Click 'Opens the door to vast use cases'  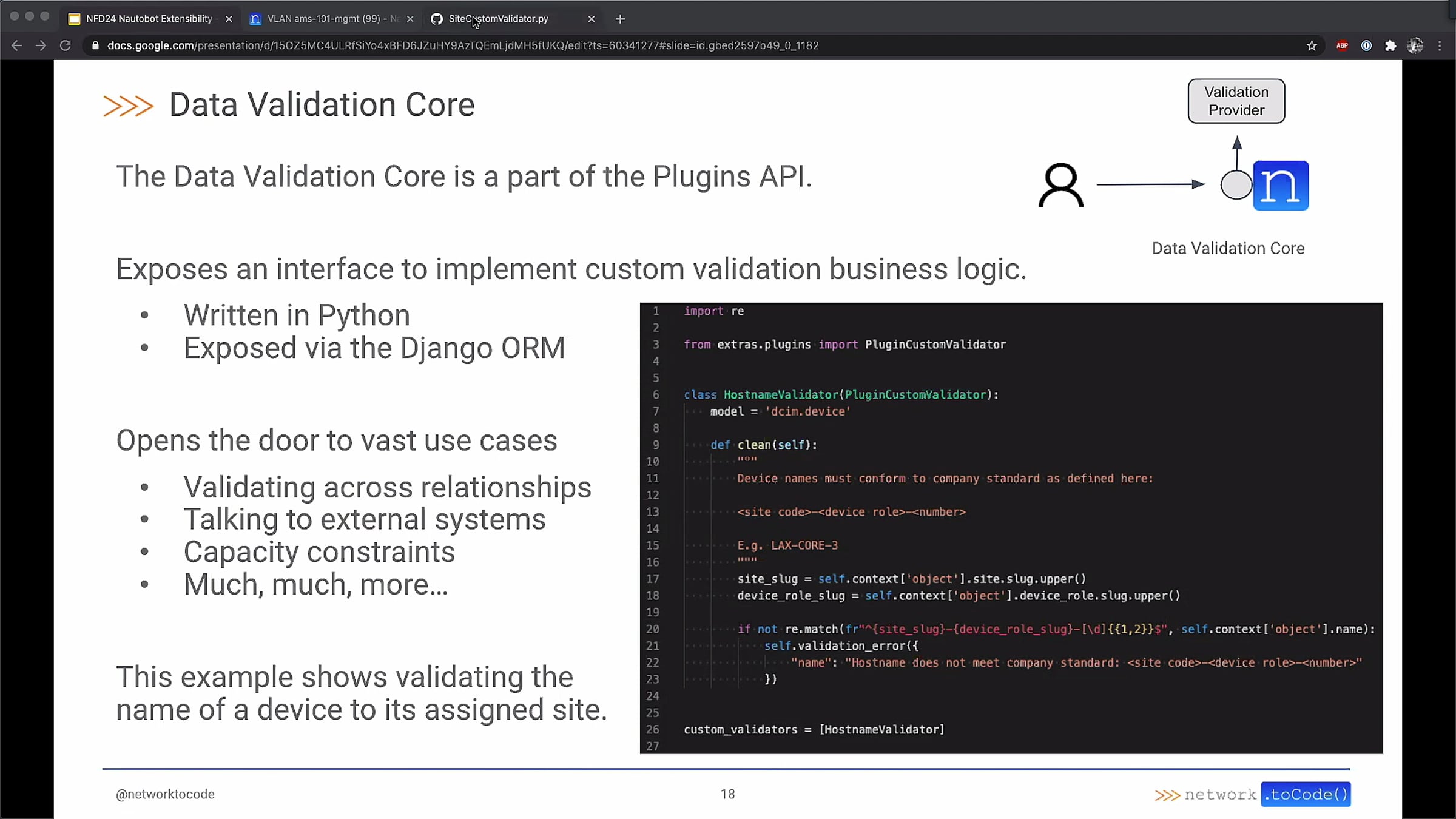click(336, 440)
